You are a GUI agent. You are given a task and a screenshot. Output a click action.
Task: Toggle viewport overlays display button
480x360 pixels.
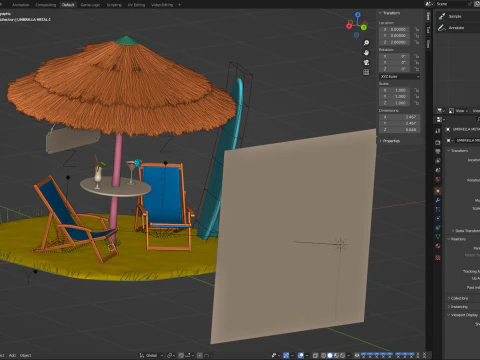pyautogui.click(x=301, y=355)
